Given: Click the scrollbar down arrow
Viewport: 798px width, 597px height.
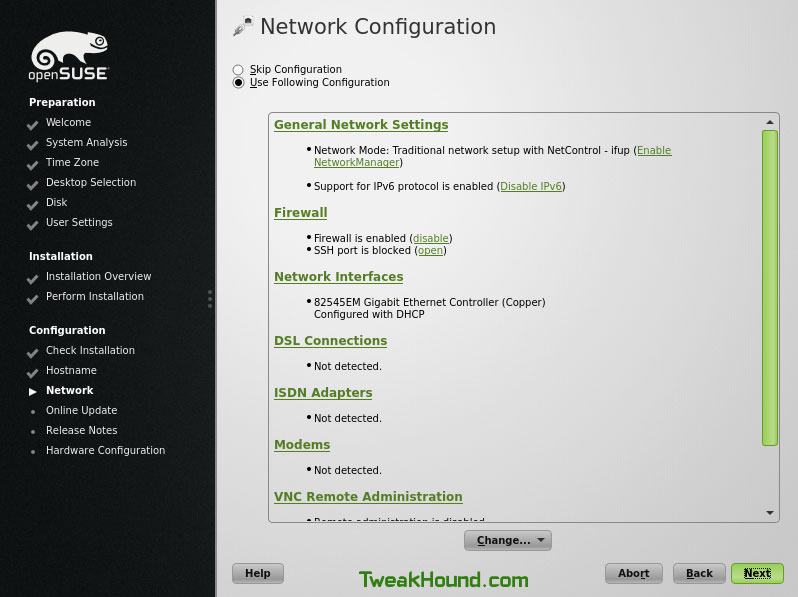Looking at the screenshot, I should pyautogui.click(x=770, y=513).
